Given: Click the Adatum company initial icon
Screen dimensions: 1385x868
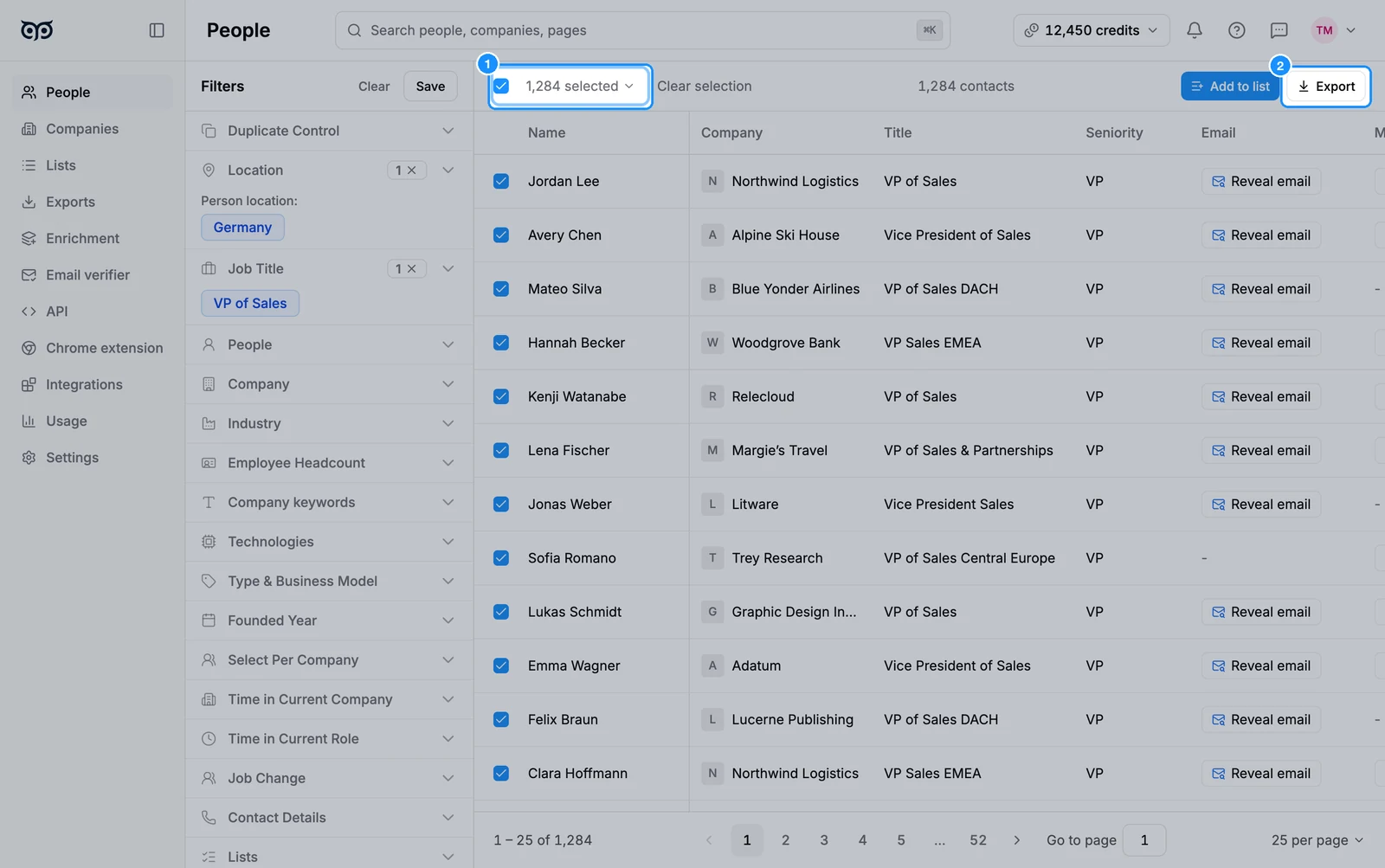Looking at the screenshot, I should [x=712, y=665].
